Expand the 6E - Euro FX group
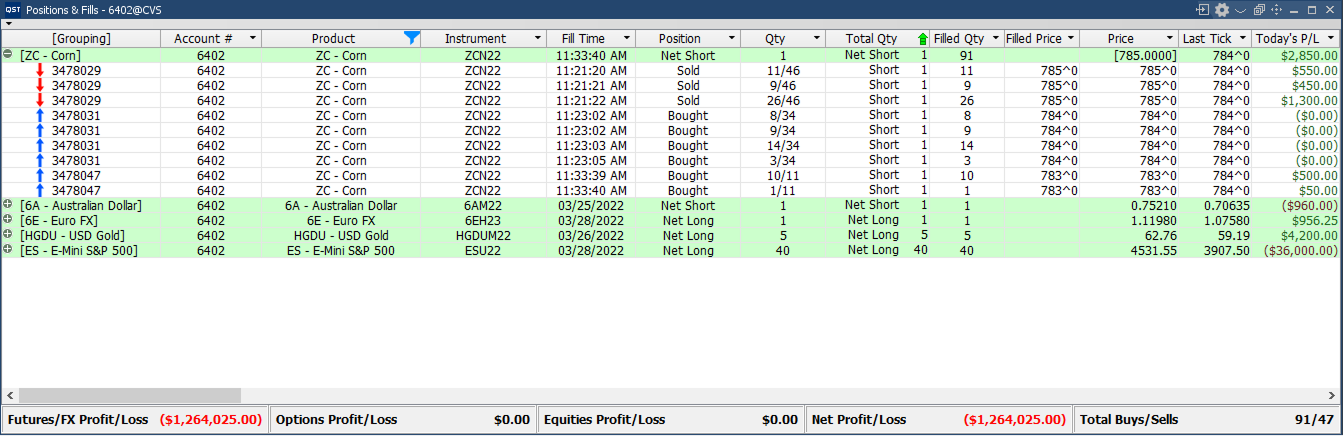This screenshot has width=1343, height=436. (8, 220)
